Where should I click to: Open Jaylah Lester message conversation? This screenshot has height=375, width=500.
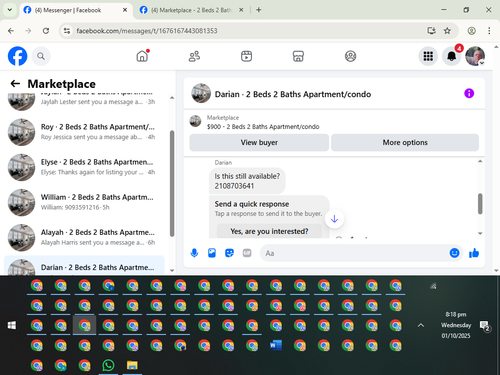pos(84,102)
